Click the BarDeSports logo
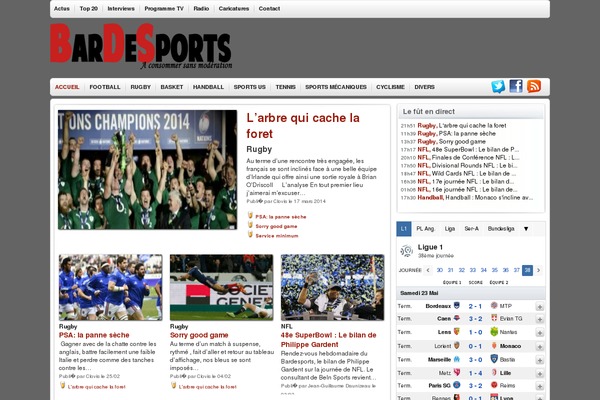 tap(141, 46)
